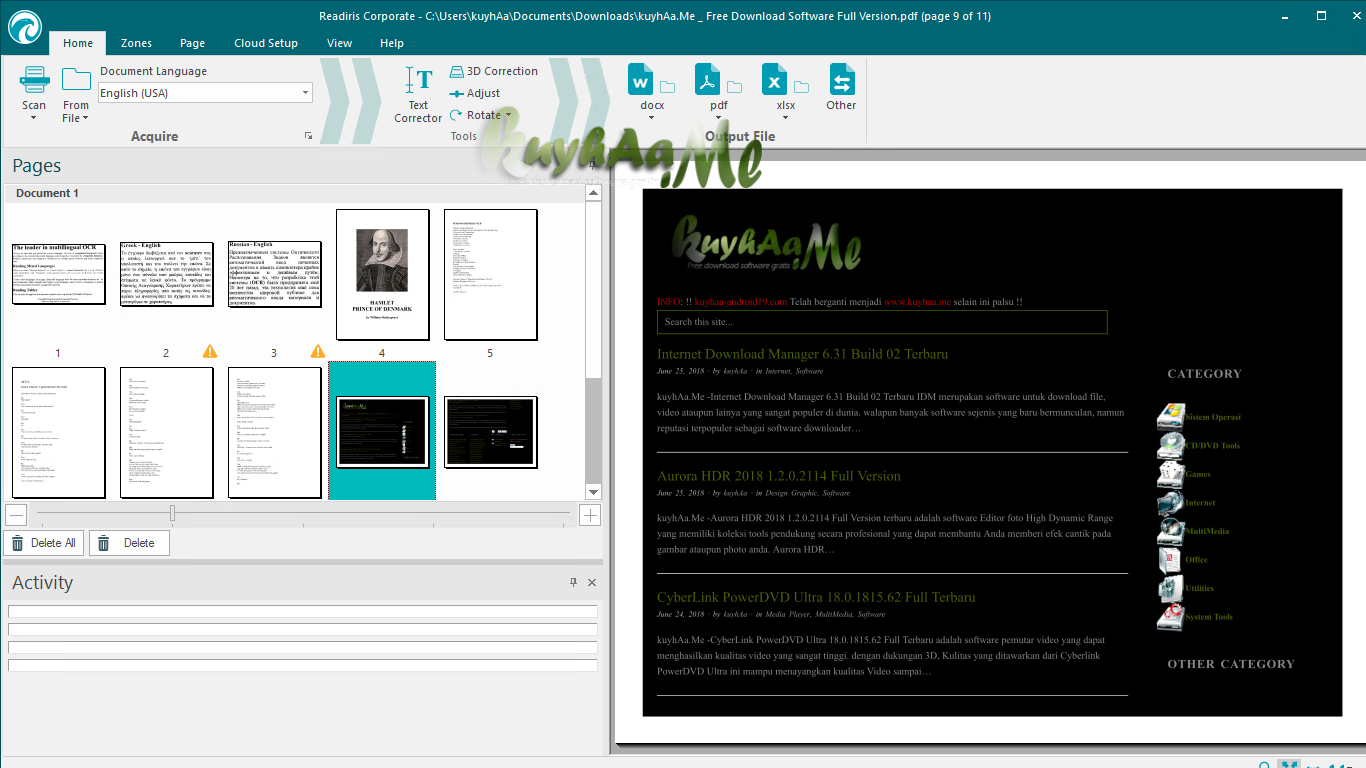The width and height of the screenshot is (1366, 768).
Task: Click the large page preview image
Action: click(993, 452)
